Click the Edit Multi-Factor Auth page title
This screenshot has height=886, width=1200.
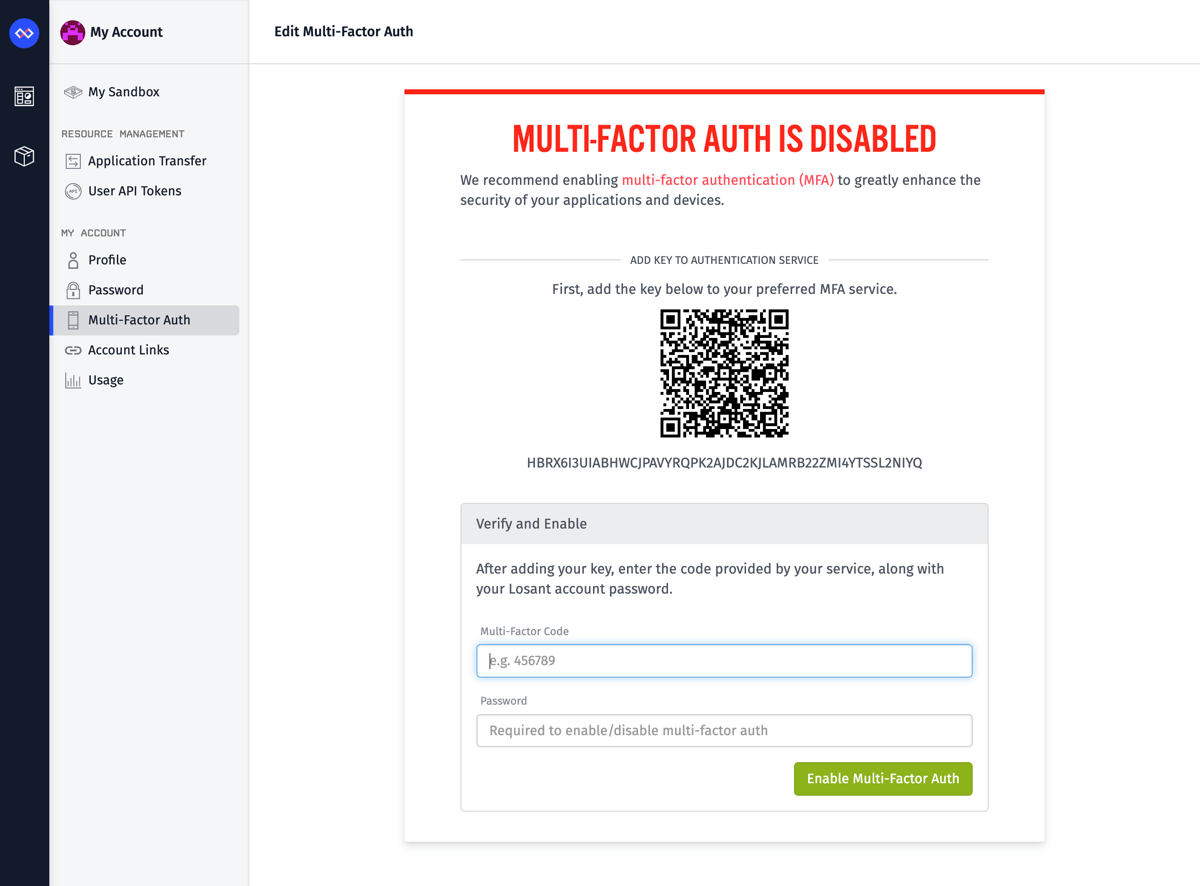(x=344, y=32)
